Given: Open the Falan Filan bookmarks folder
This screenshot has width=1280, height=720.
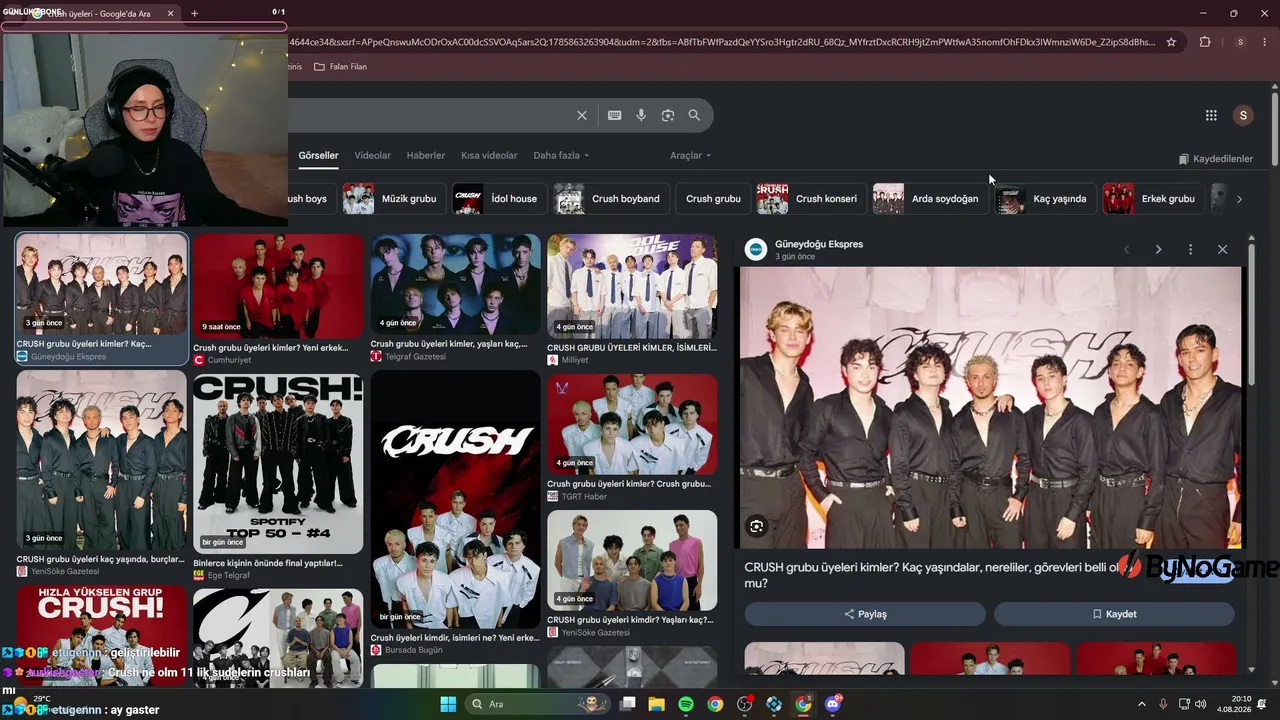Looking at the screenshot, I should pyautogui.click(x=340, y=67).
